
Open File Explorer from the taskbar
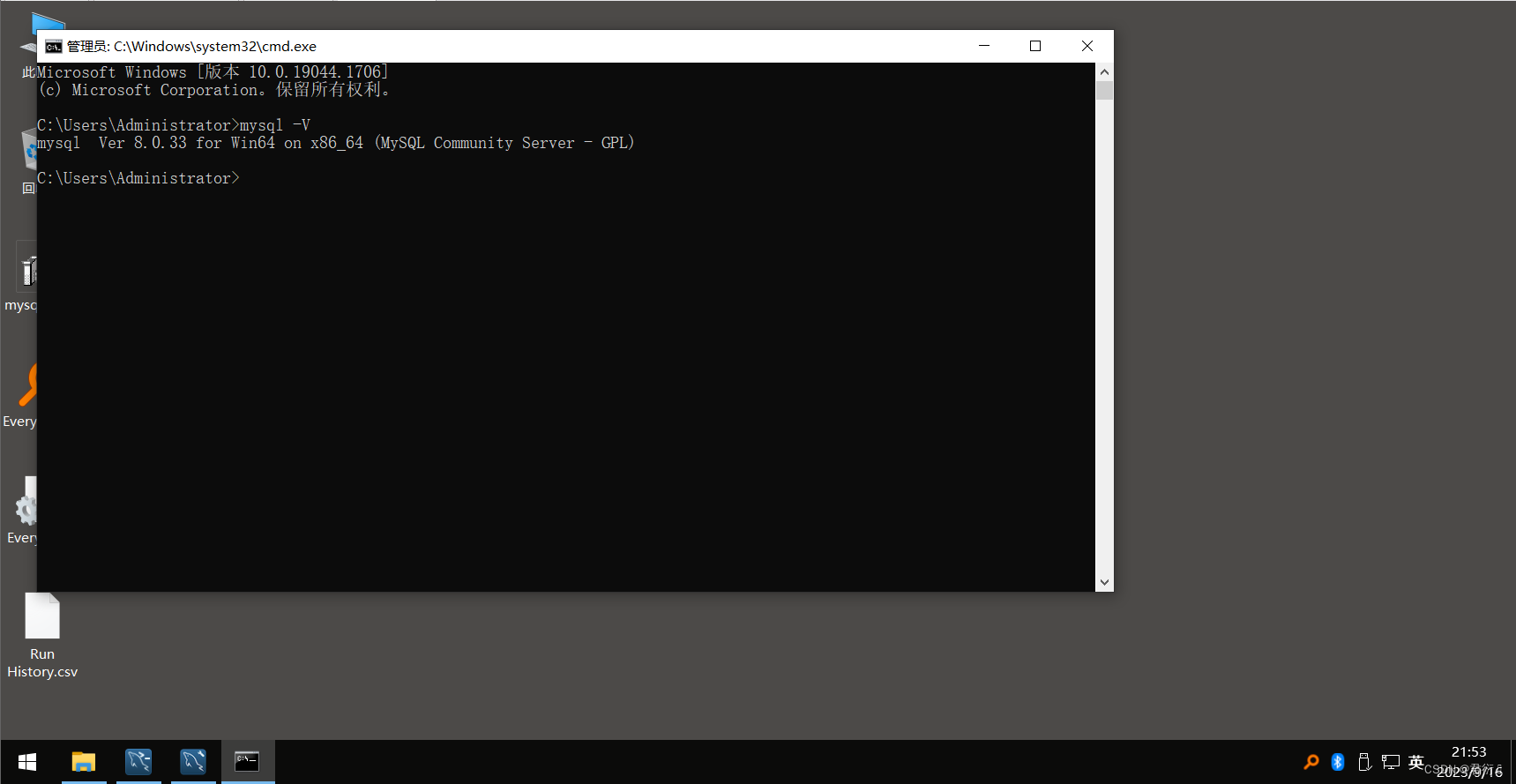[84, 762]
